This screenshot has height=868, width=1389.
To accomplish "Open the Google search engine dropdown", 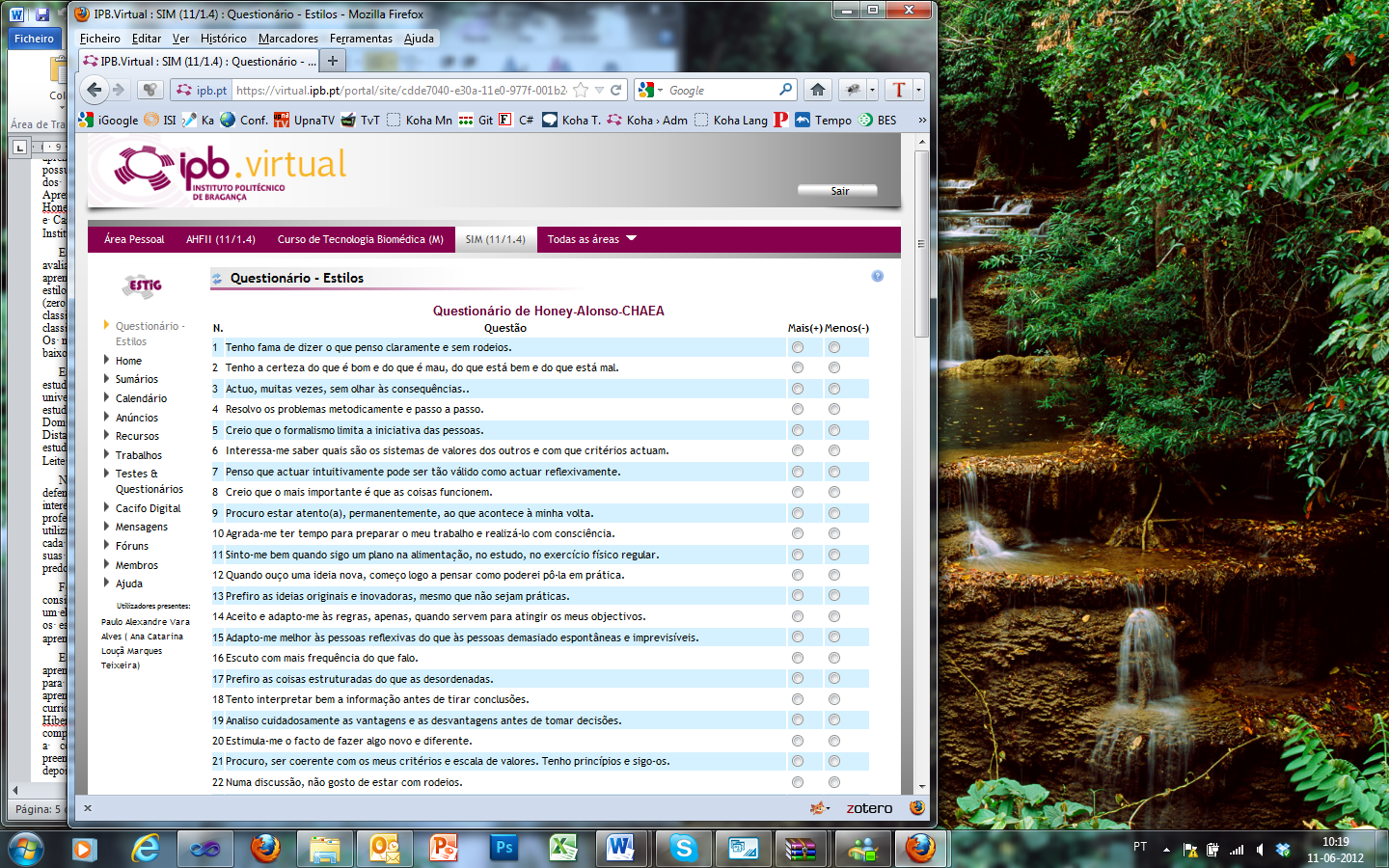I will 650,90.
